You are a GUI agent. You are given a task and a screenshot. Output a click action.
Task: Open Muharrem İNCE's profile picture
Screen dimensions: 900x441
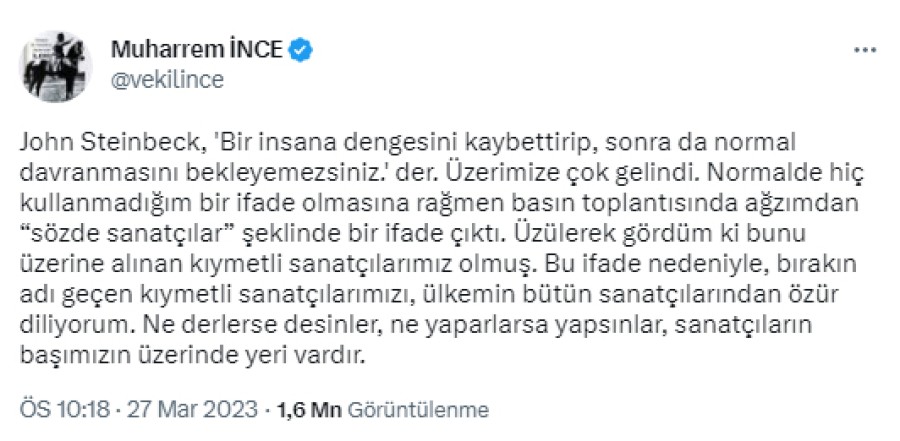click(x=58, y=64)
